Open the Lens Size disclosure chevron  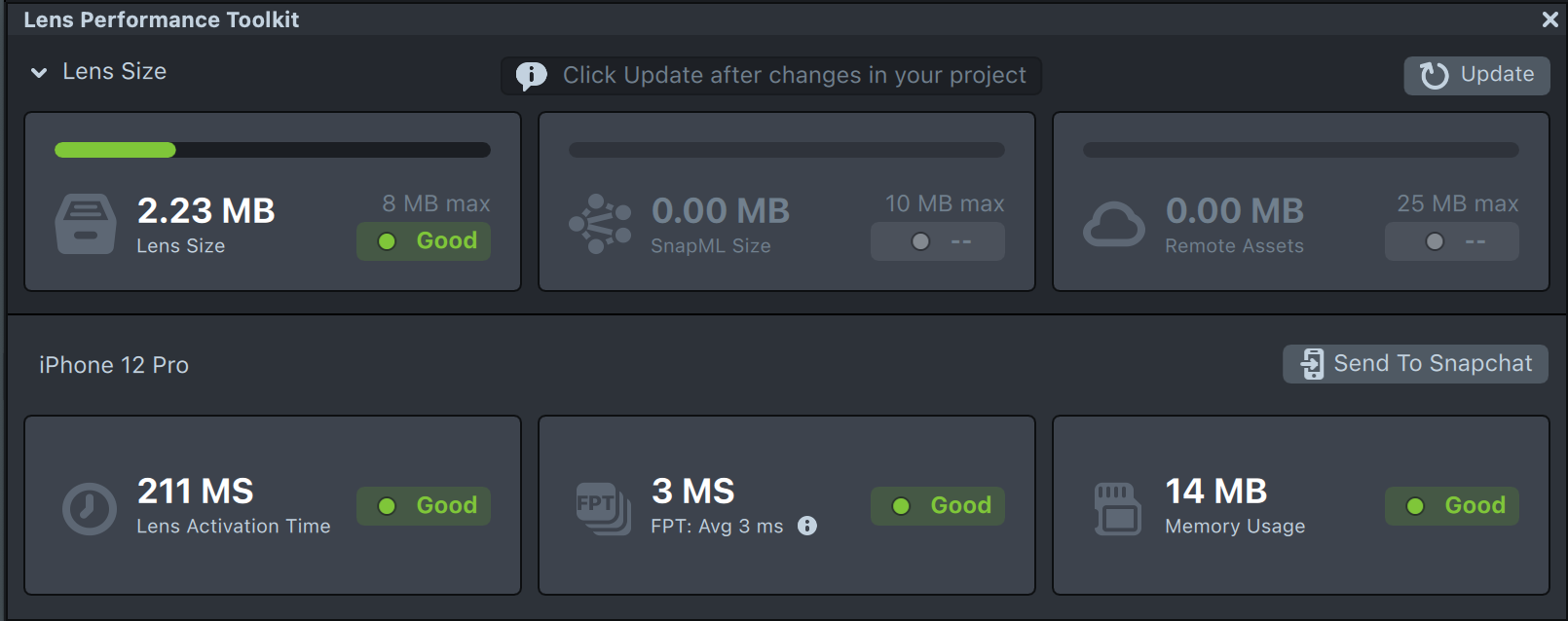pos(38,71)
